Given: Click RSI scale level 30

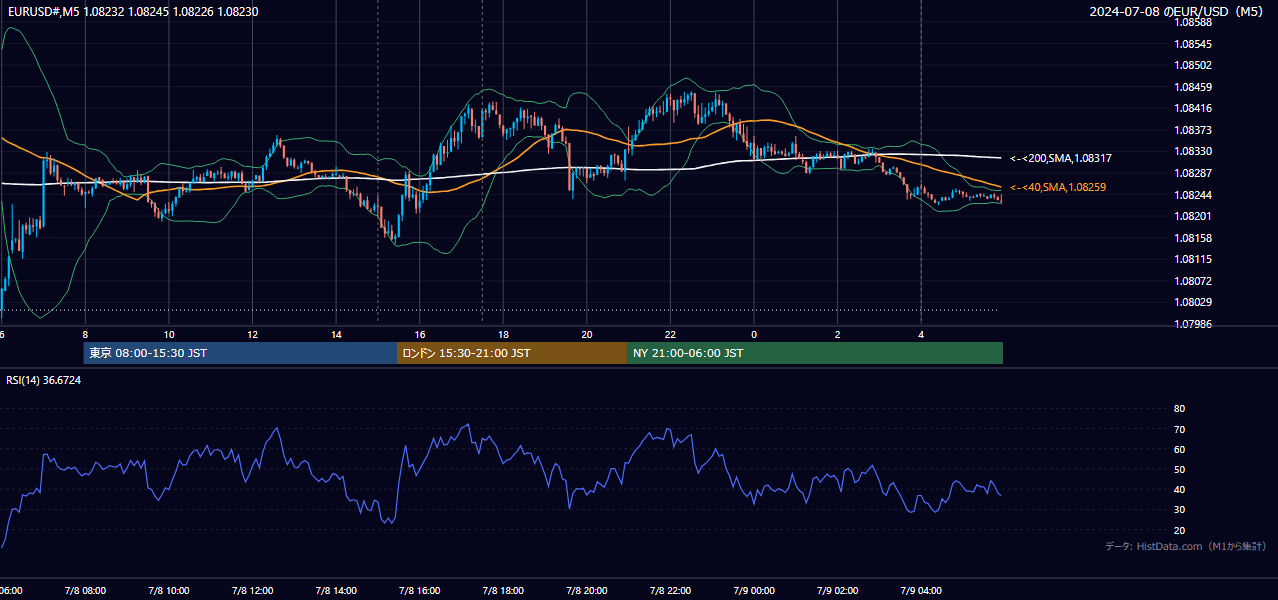Looking at the screenshot, I should point(1179,510).
